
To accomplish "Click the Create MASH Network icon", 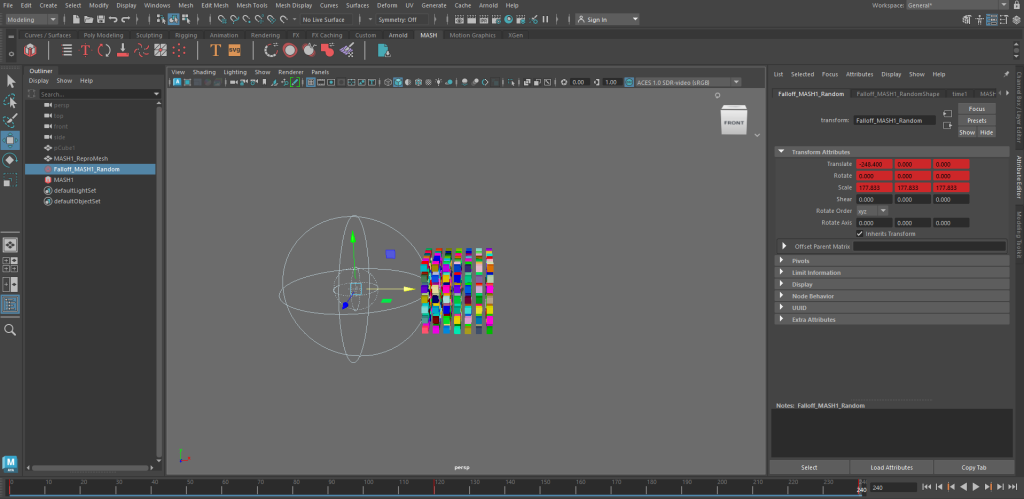I will pos(31,50).
